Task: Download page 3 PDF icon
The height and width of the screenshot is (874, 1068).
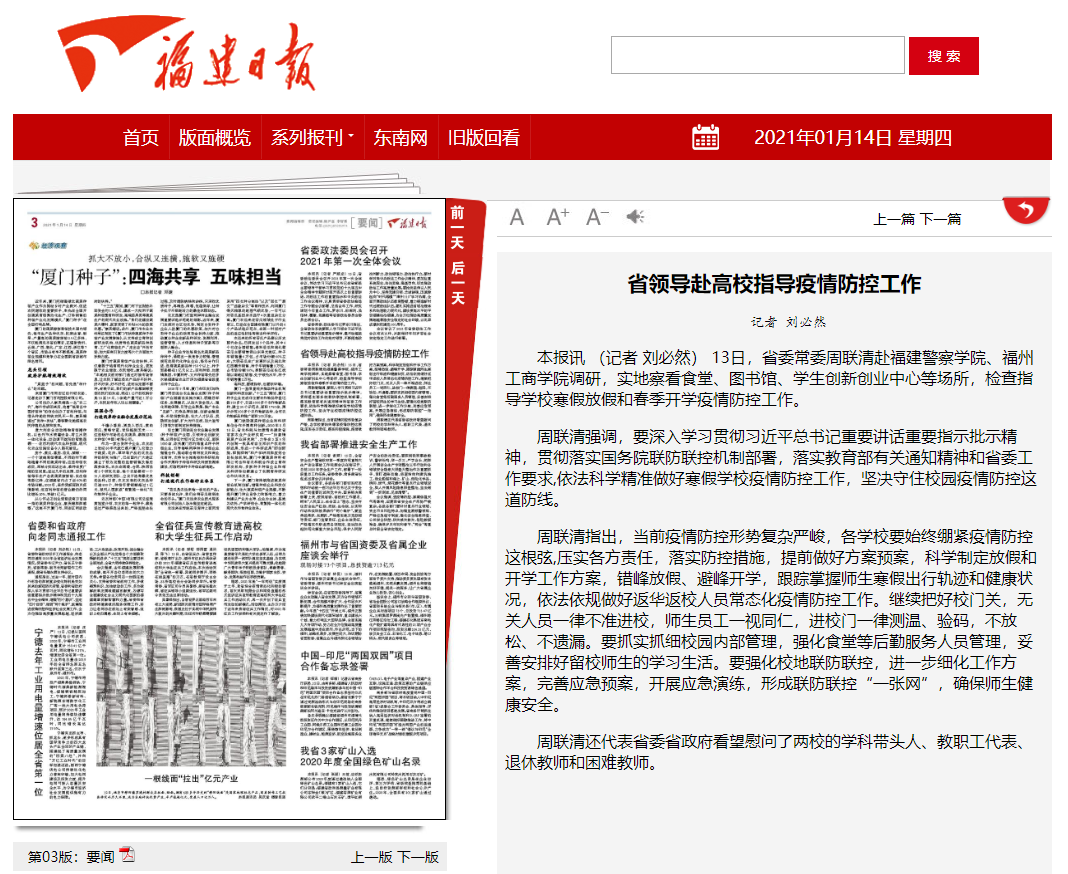Action: click(127, 854)
